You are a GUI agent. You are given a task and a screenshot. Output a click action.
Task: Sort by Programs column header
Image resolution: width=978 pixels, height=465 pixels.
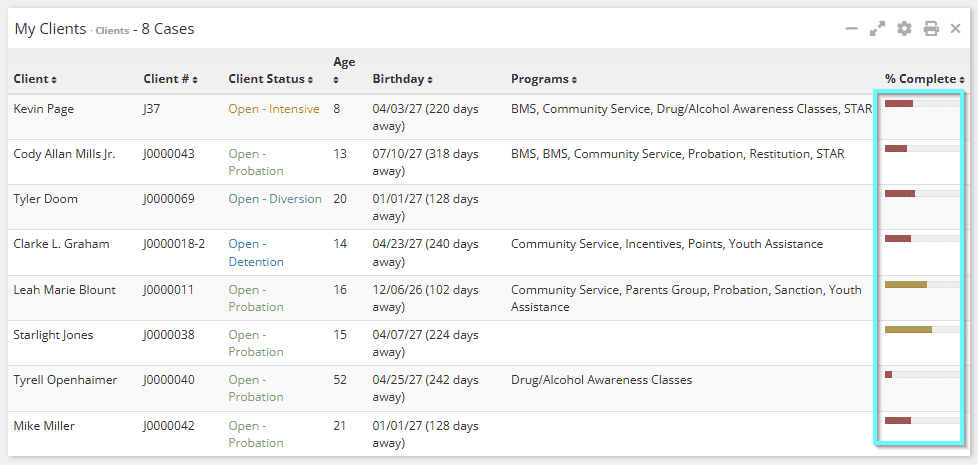tap(544, 79)
